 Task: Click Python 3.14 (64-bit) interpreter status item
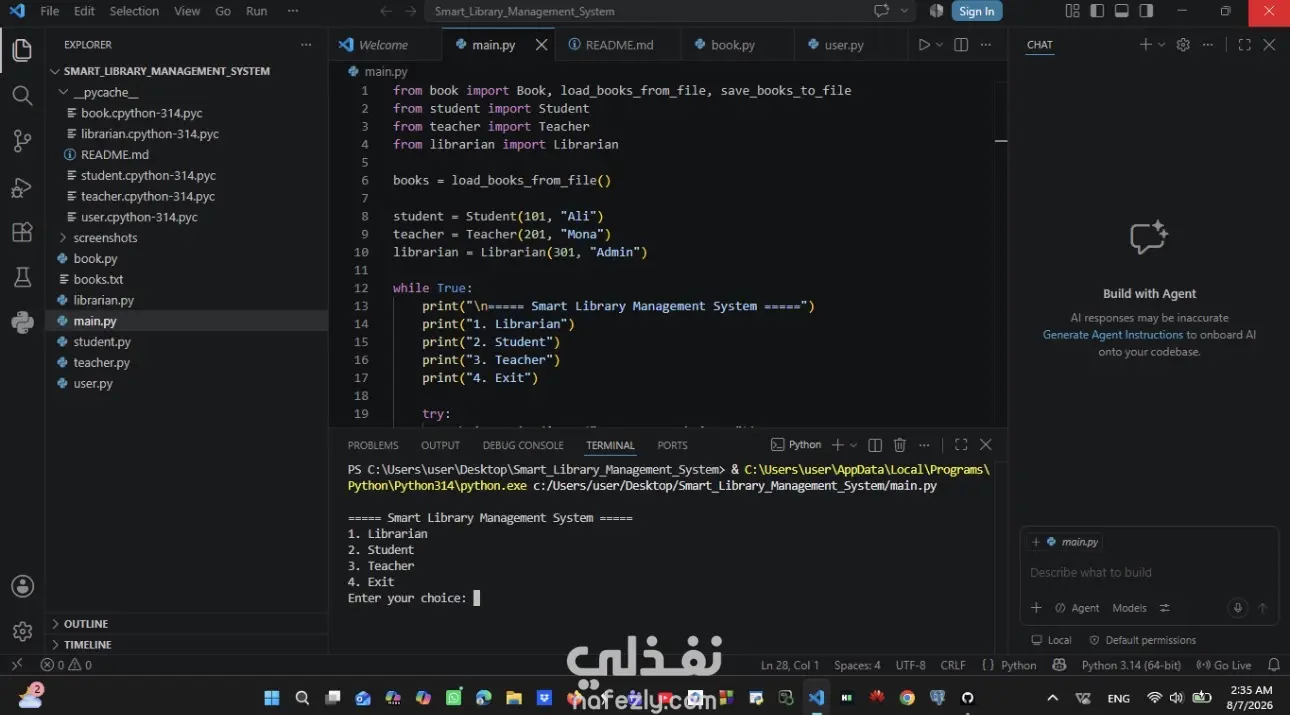click(x=1131, y=665)
